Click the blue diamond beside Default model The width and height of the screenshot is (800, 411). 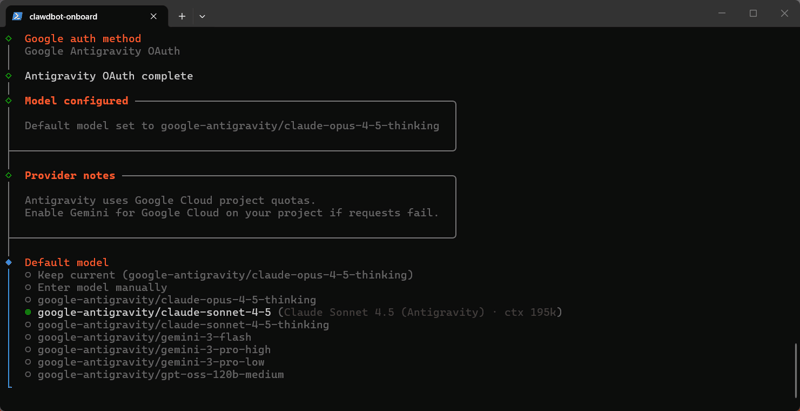coord(8,263)
